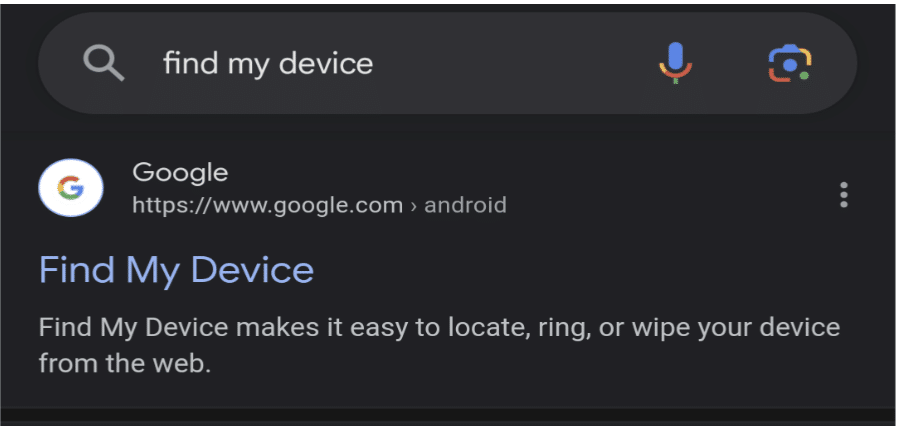Open Google Lens camera search
898x428 pixels.
[x=790, y=64]
